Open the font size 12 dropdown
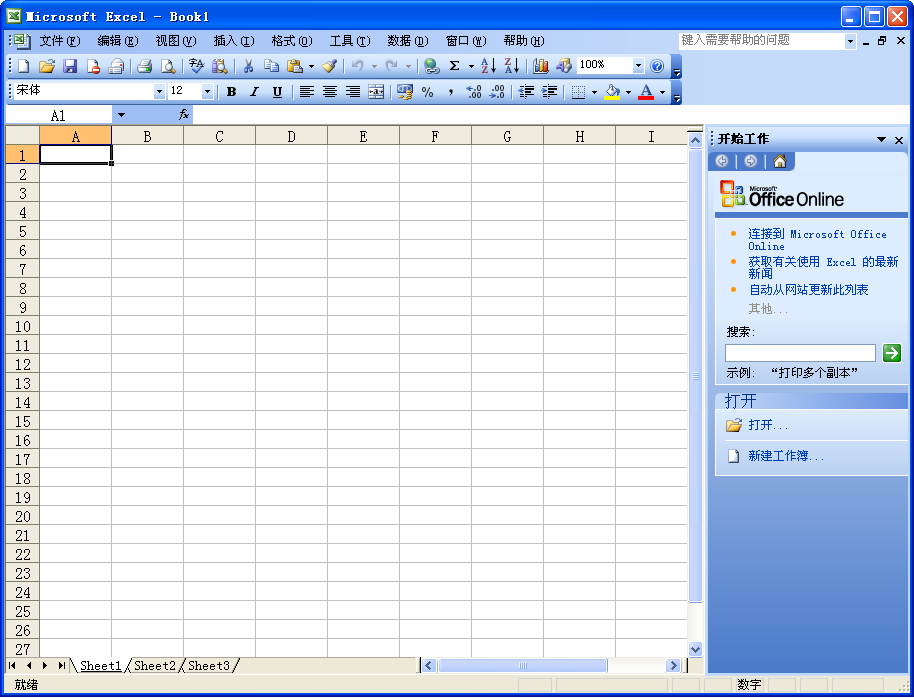Viewport: 914px width, 698px height. pyautogui.click(x=207, y=92)
